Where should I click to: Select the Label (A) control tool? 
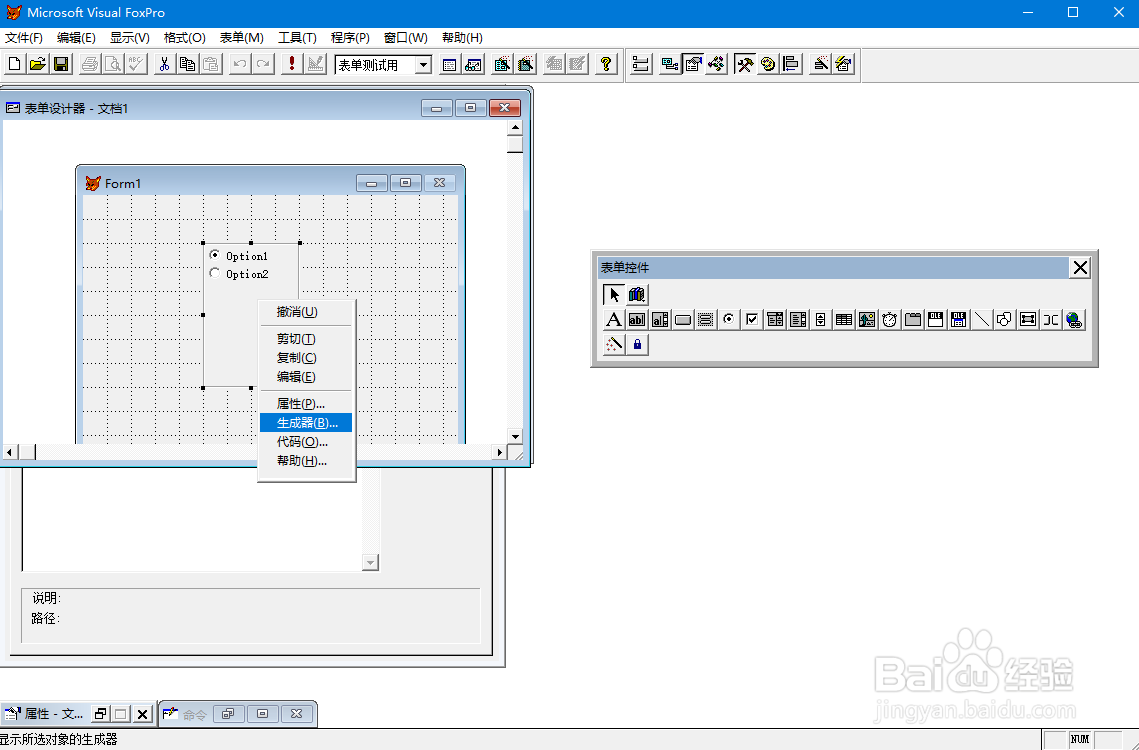(613, 320)
